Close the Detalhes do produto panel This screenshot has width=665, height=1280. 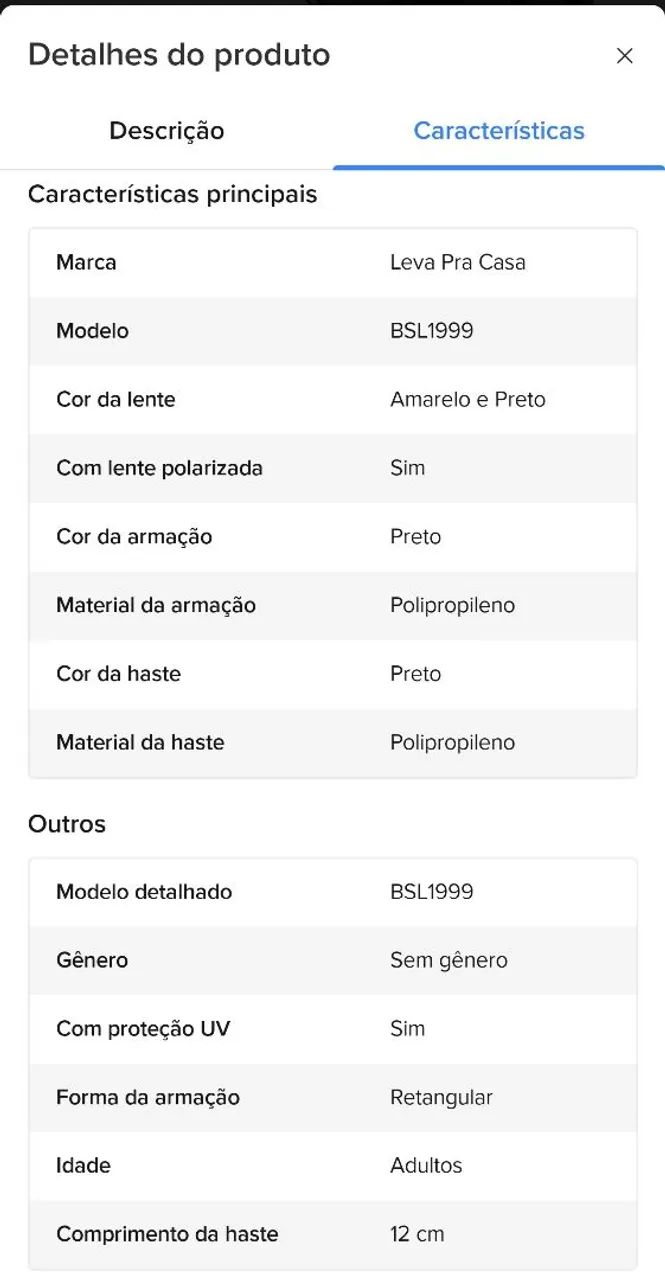tap(624, 56)
